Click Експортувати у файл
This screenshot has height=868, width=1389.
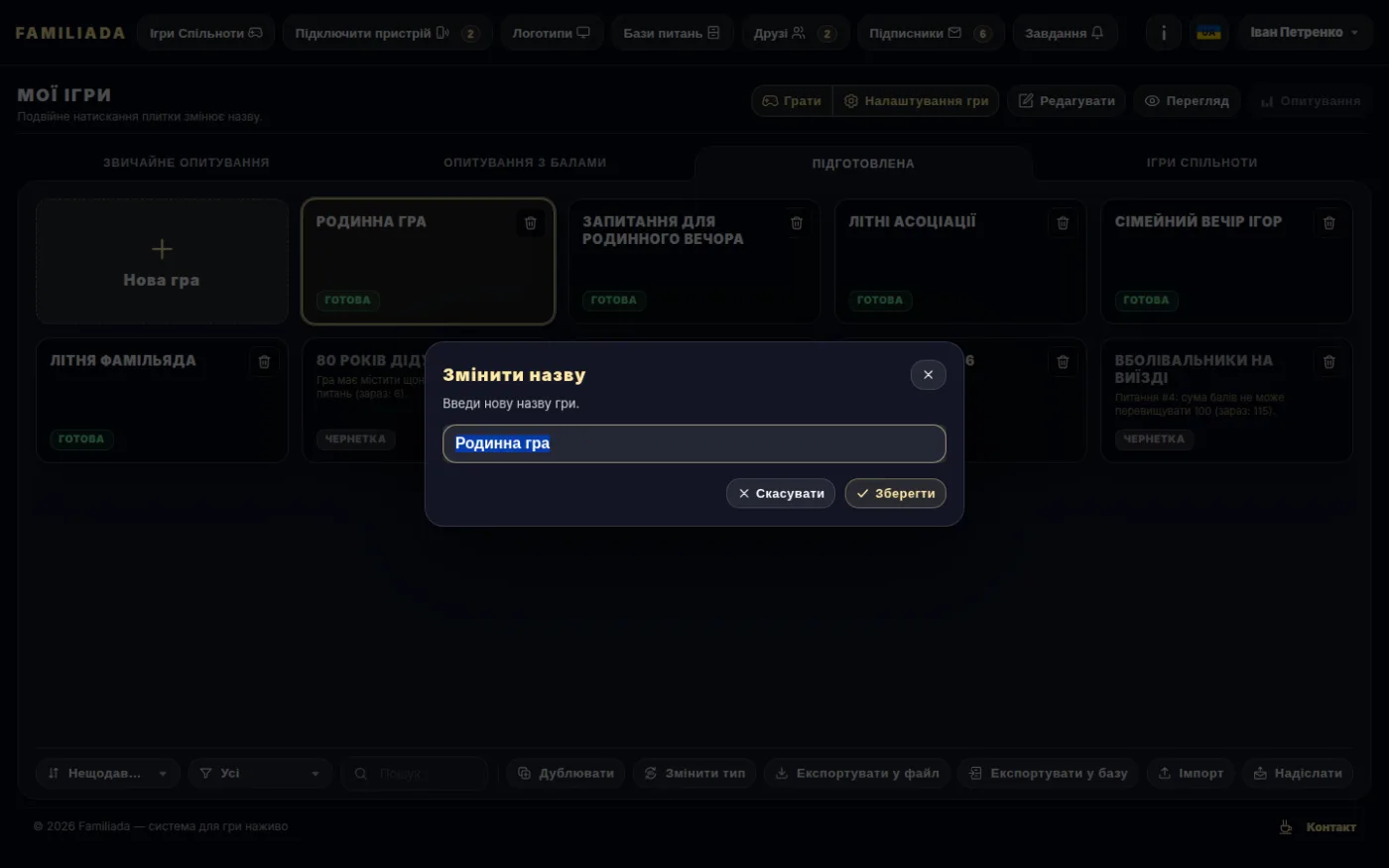coord(857,774)
